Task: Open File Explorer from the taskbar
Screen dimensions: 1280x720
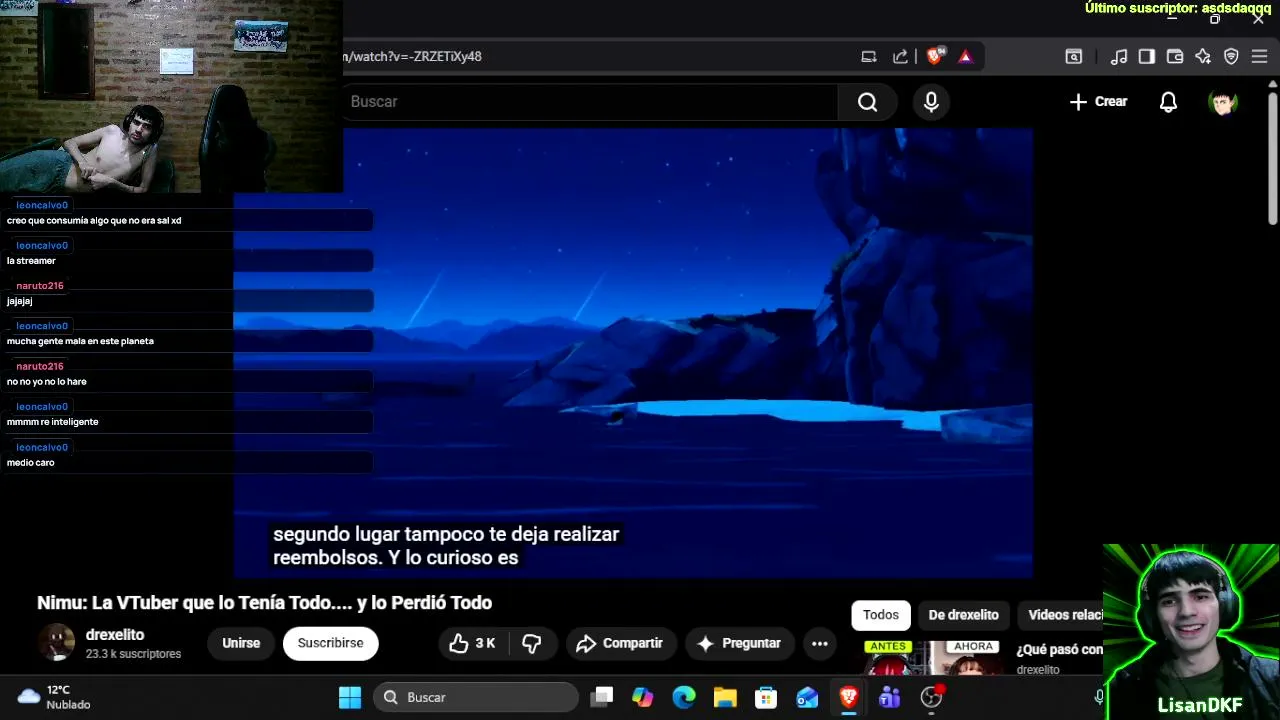Action: [x=725, y=697]
